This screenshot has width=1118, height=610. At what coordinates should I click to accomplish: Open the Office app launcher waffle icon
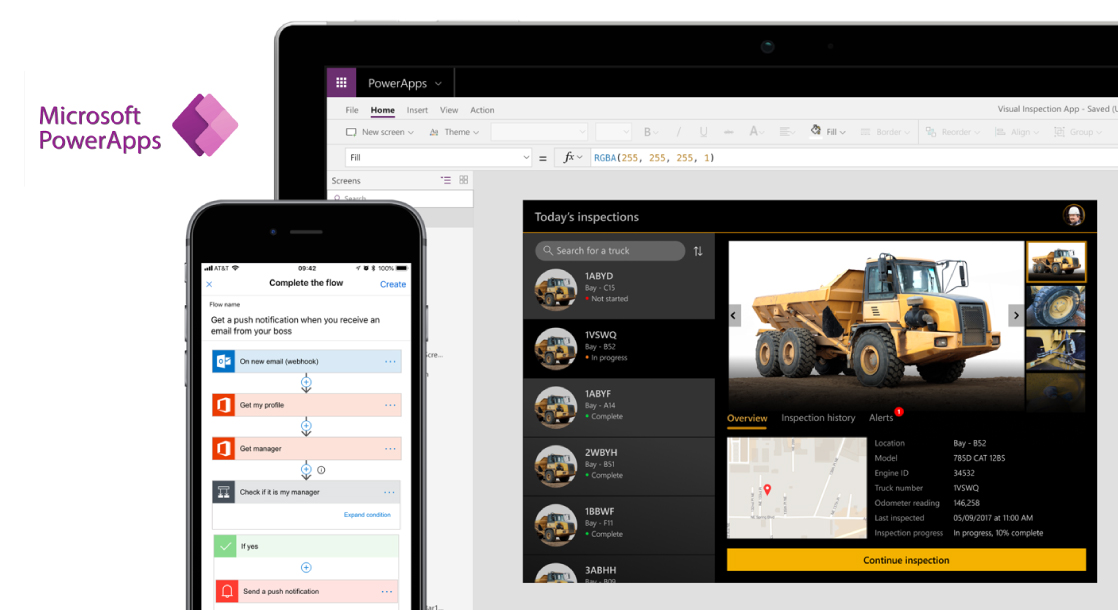pos(340,82)
